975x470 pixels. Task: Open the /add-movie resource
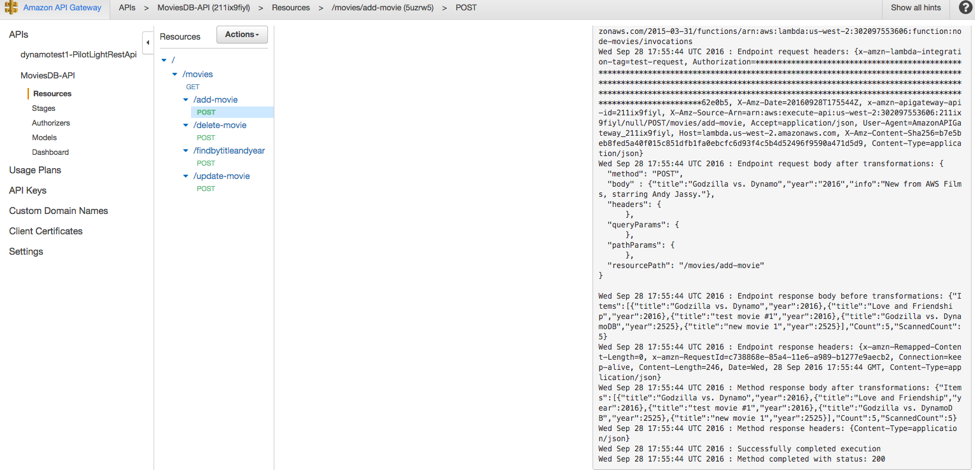215,99
